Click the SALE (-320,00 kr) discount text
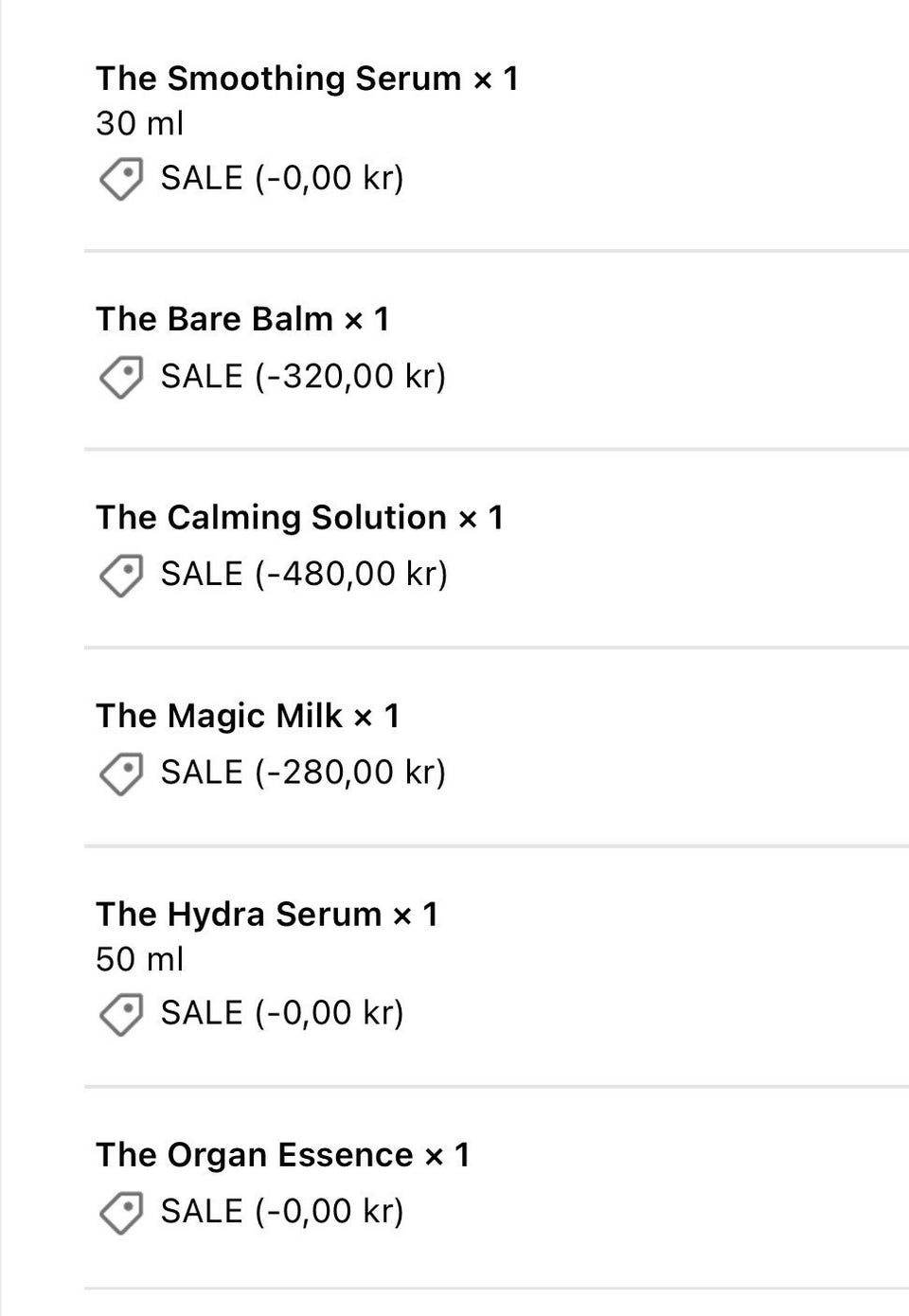Screen dimensions: 909x1316 point(303,377)
